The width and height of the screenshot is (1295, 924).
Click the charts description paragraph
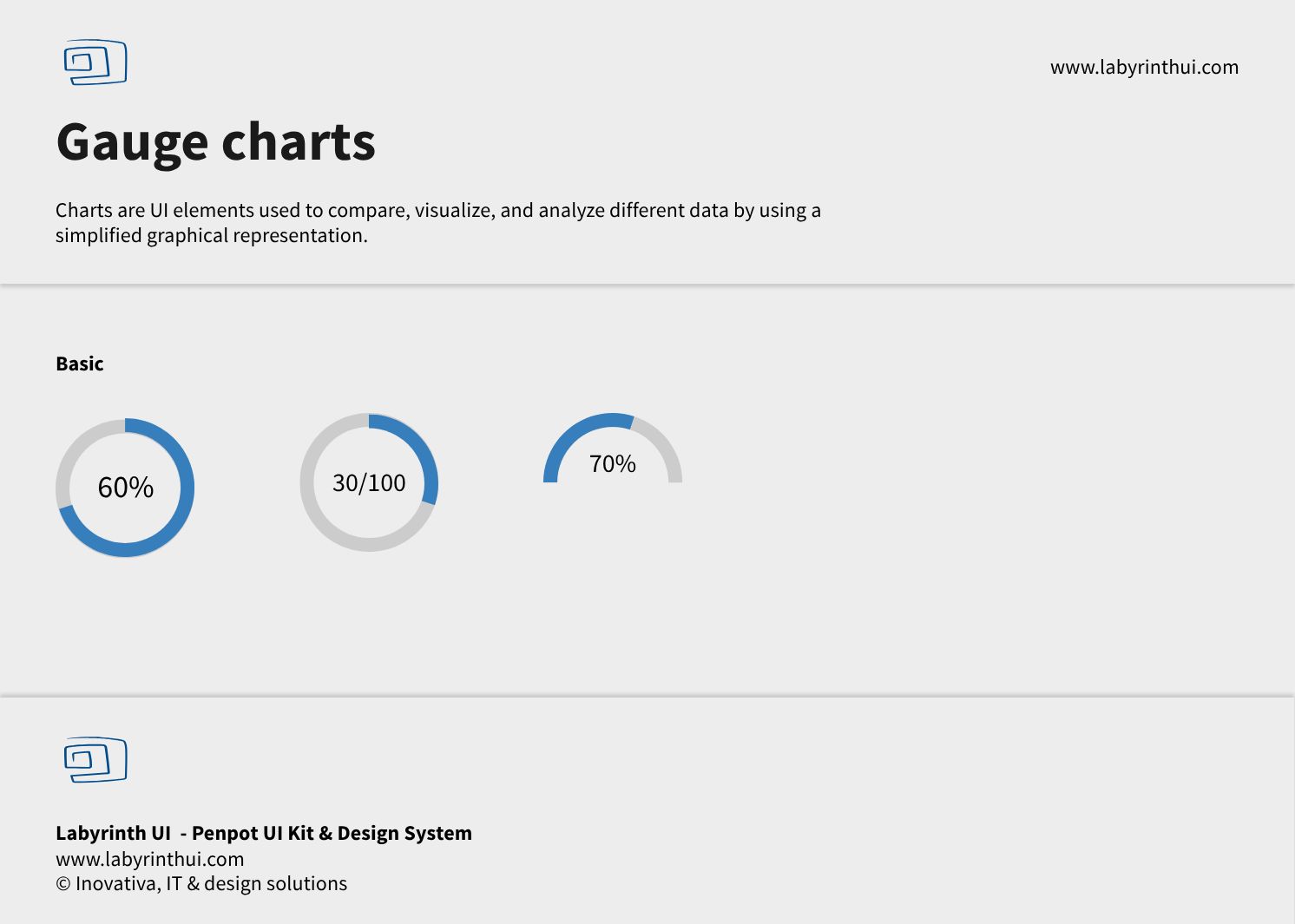coord(438,223)
